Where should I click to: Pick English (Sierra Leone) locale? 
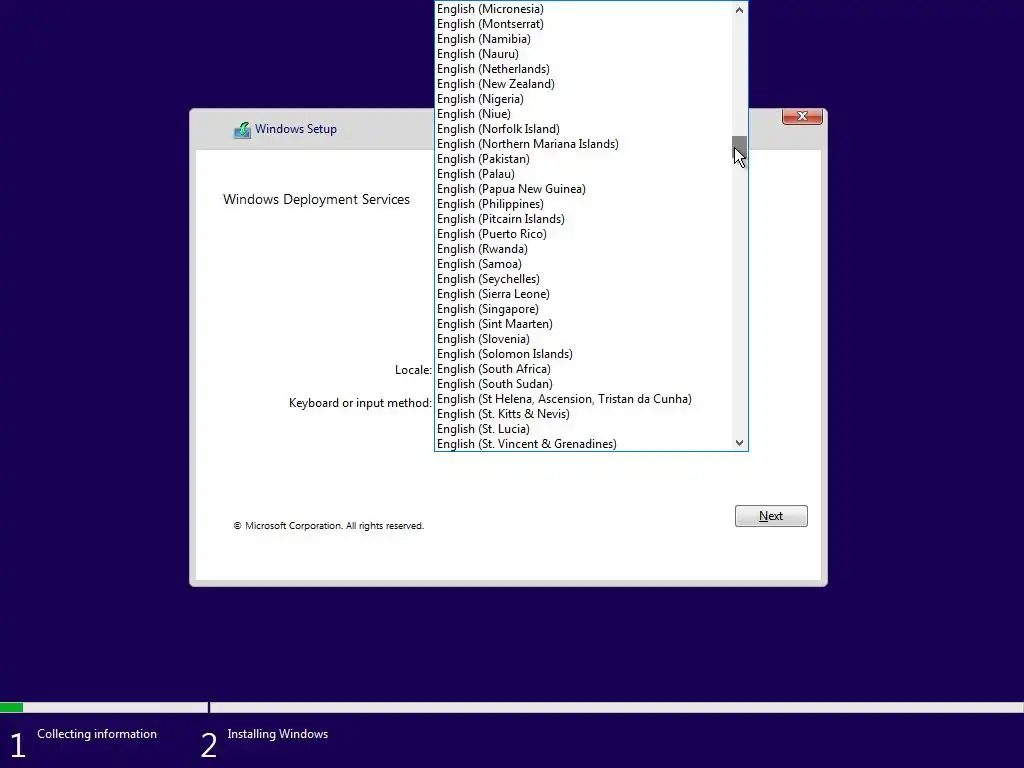(x=583, y=295)
